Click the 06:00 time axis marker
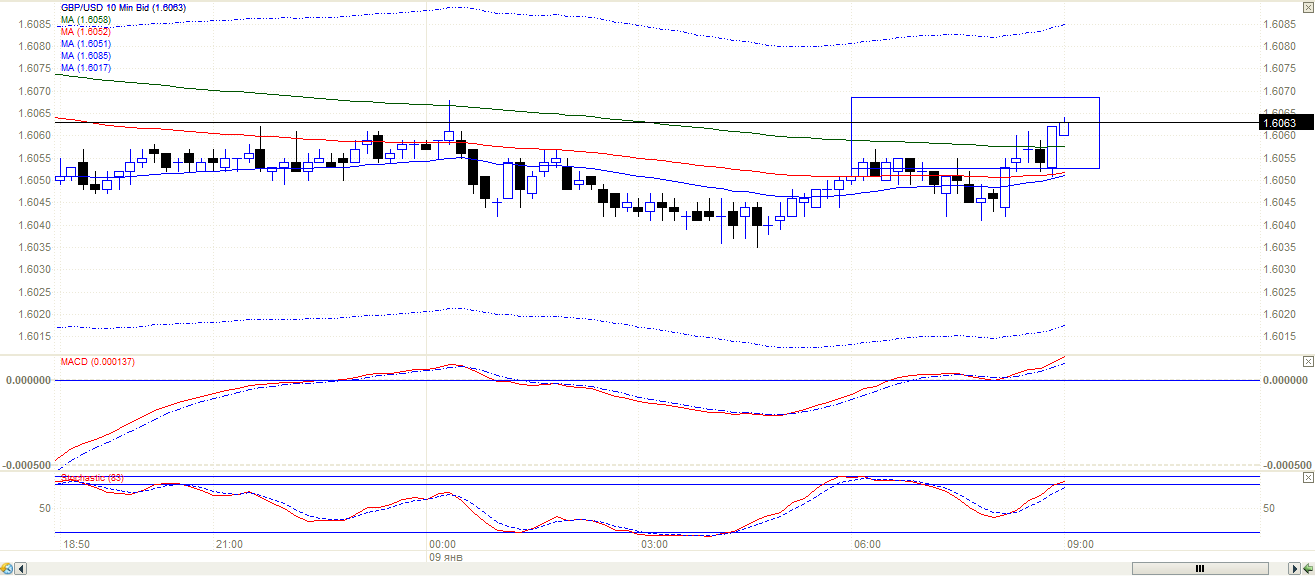 click(867, 545)
